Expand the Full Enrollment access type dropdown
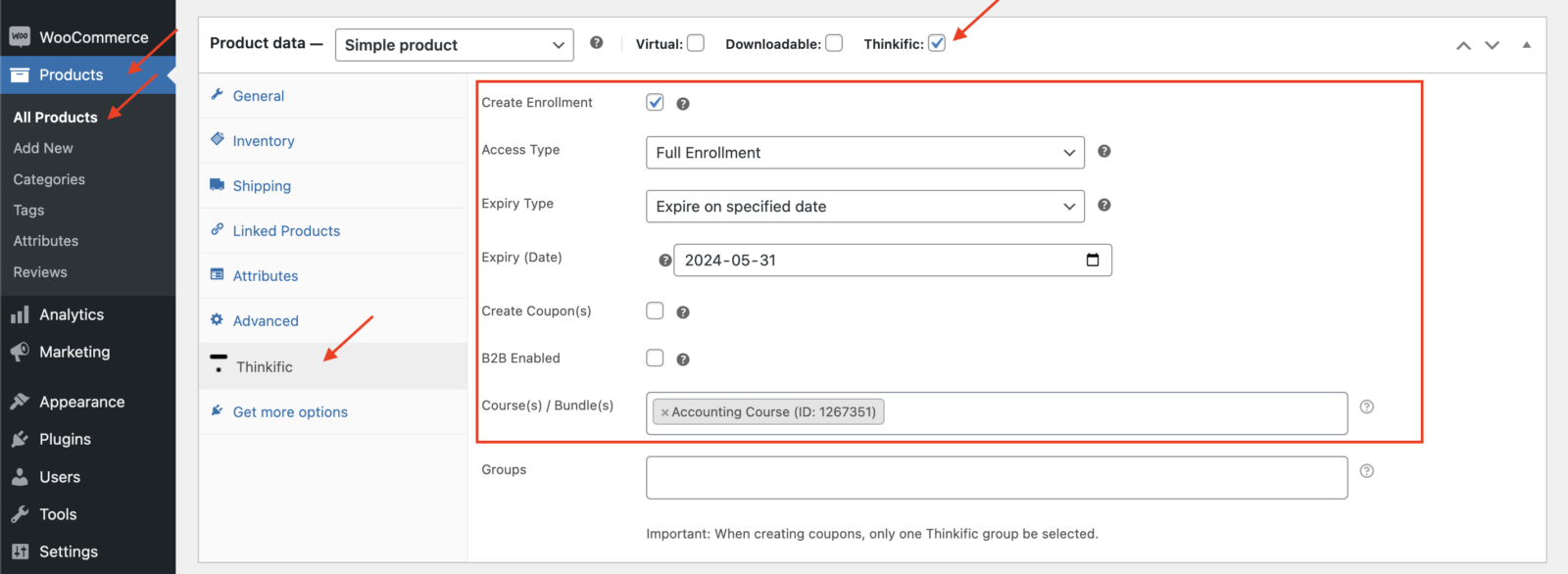 click(864, 153)
